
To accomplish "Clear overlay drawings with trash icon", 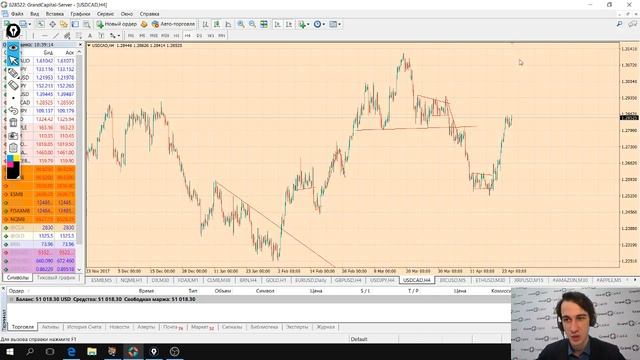I will [13, 122].
